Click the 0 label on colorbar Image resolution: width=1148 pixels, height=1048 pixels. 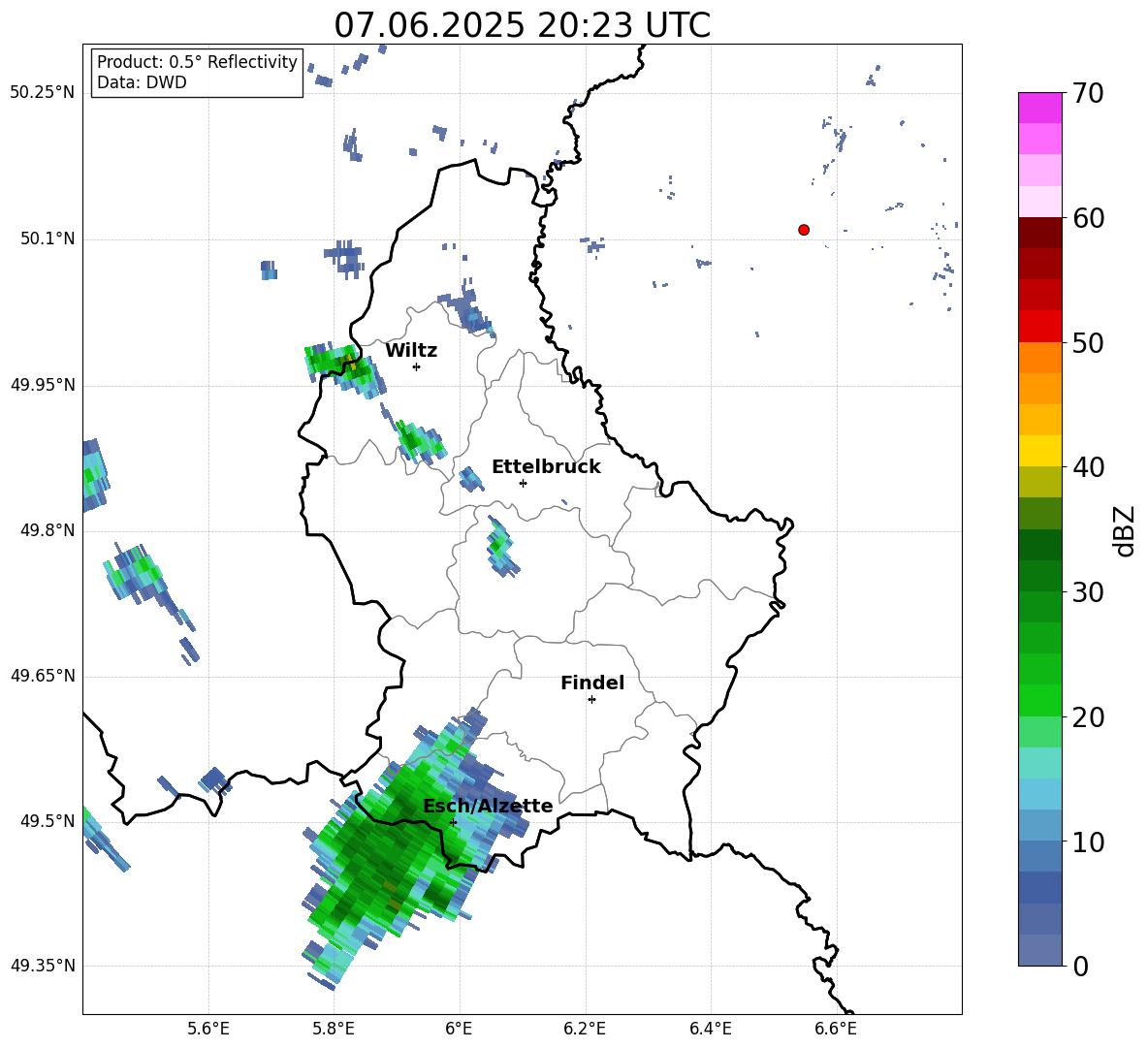click(1080, 966)
